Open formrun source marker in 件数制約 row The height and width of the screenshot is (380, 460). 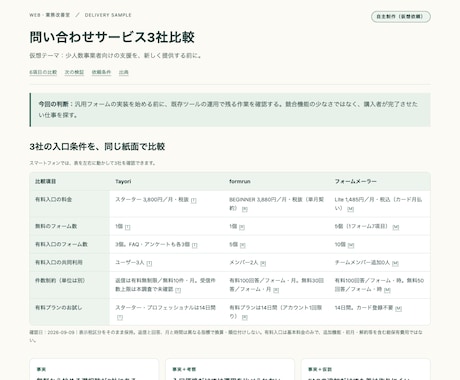(276, 290)
